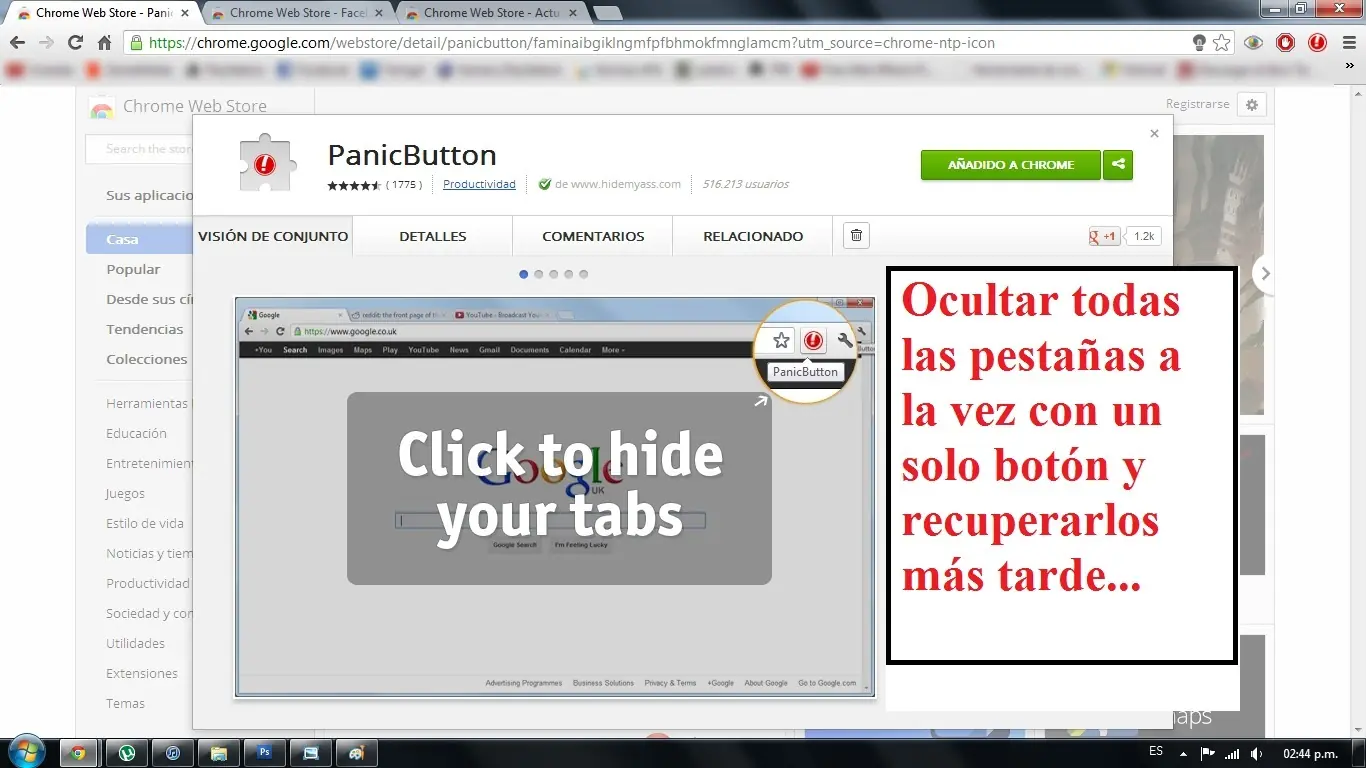This screenshot has width=1366, height=768.
Task: Select Casa in the store sidebar
Action: click(140, 239)
